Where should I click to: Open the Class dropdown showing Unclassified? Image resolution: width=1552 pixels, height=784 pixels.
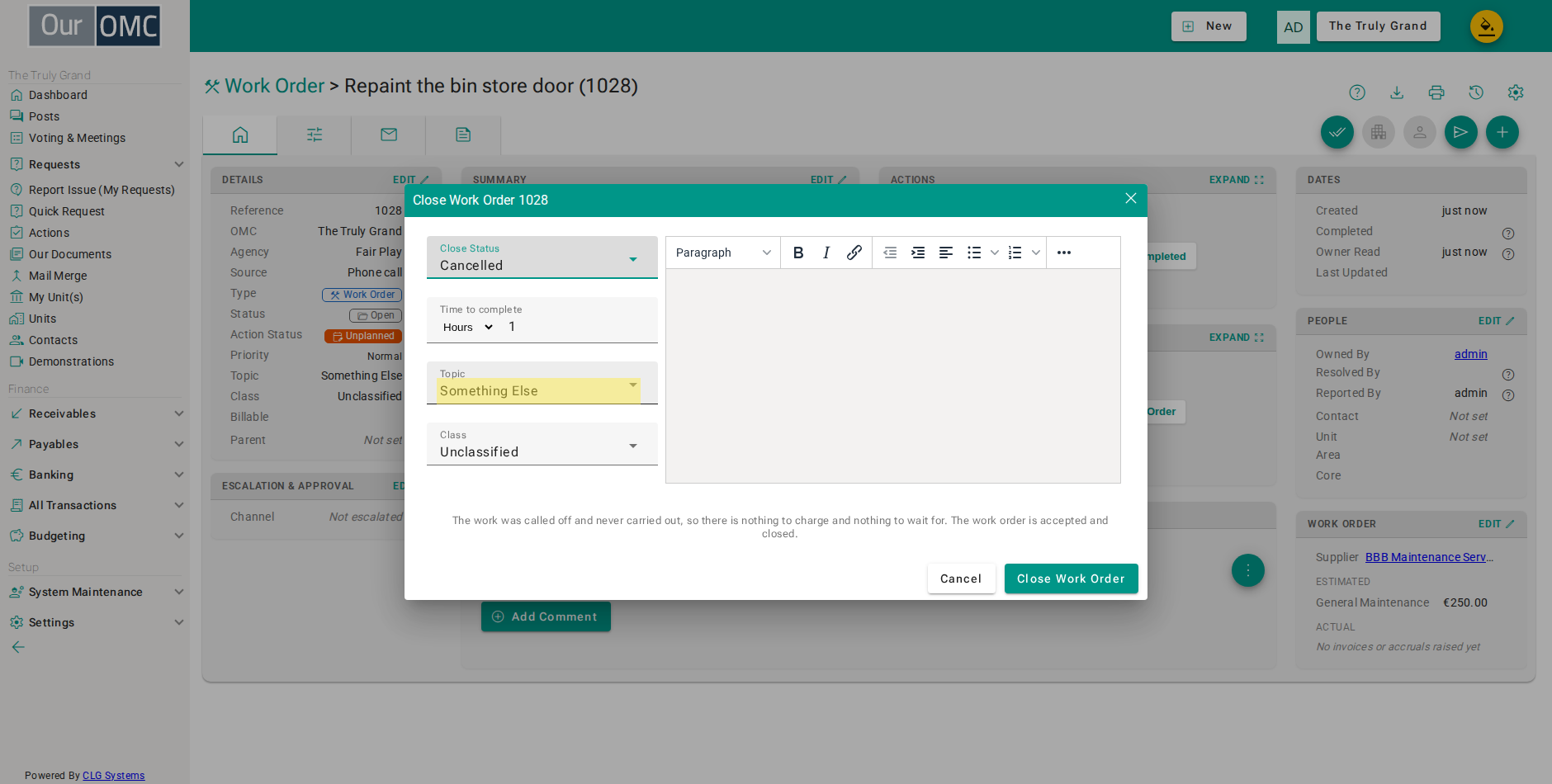pyautogui.click(x=542, y=444)
